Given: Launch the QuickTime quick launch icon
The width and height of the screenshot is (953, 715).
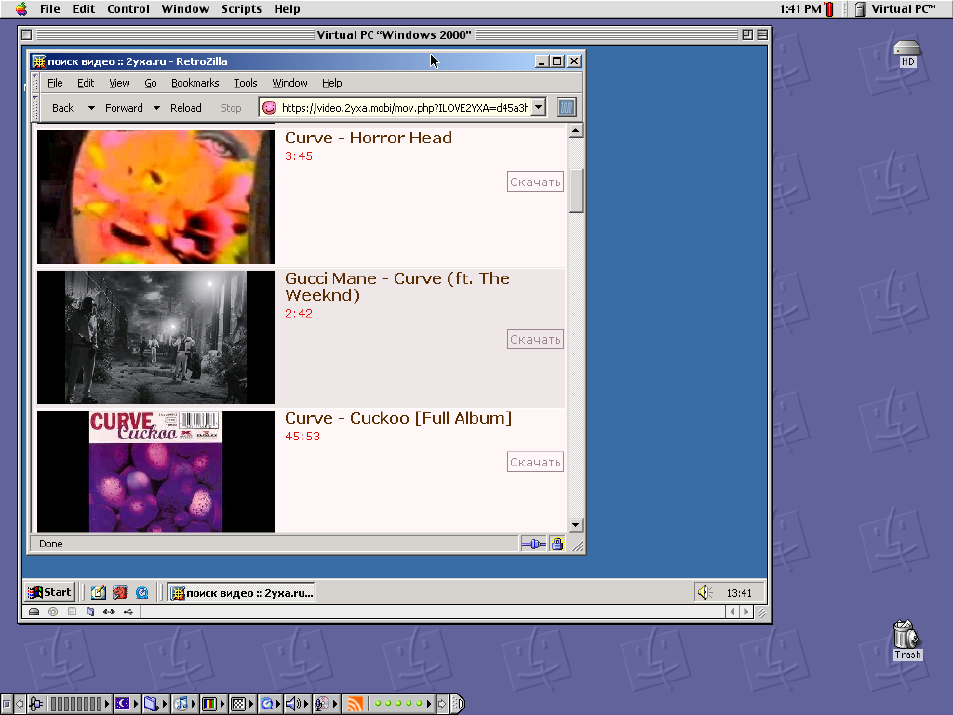Looking at the screenshot, I should point(142,592).
